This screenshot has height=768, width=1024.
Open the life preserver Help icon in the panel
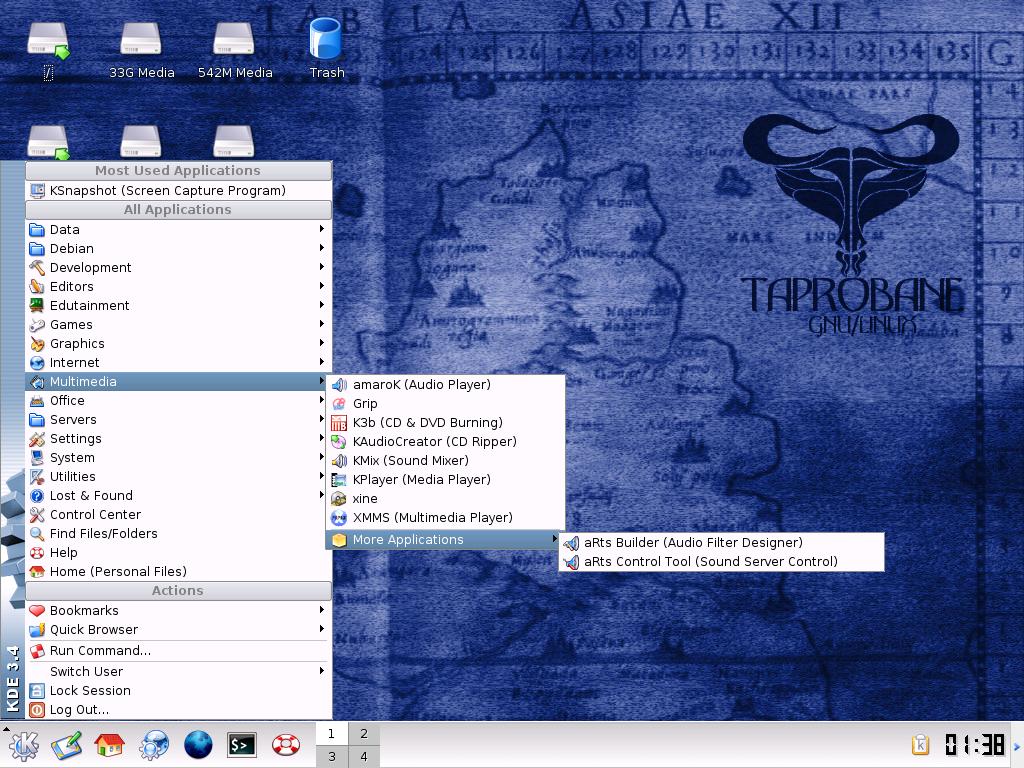point(285,745)
